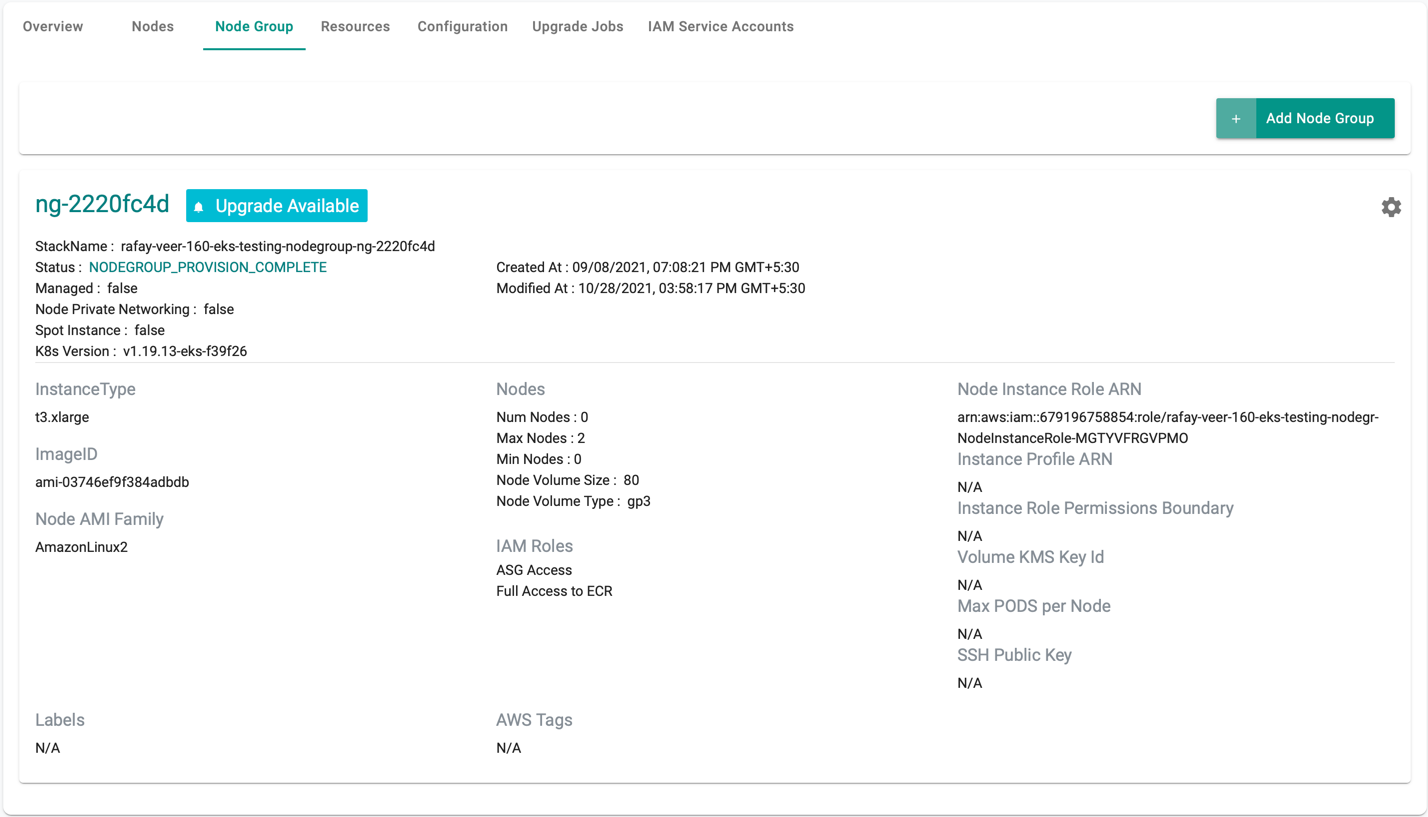The image size is (1428, 817).
Task: Click the Instance Profile ARN heading
Action: 1035,459
